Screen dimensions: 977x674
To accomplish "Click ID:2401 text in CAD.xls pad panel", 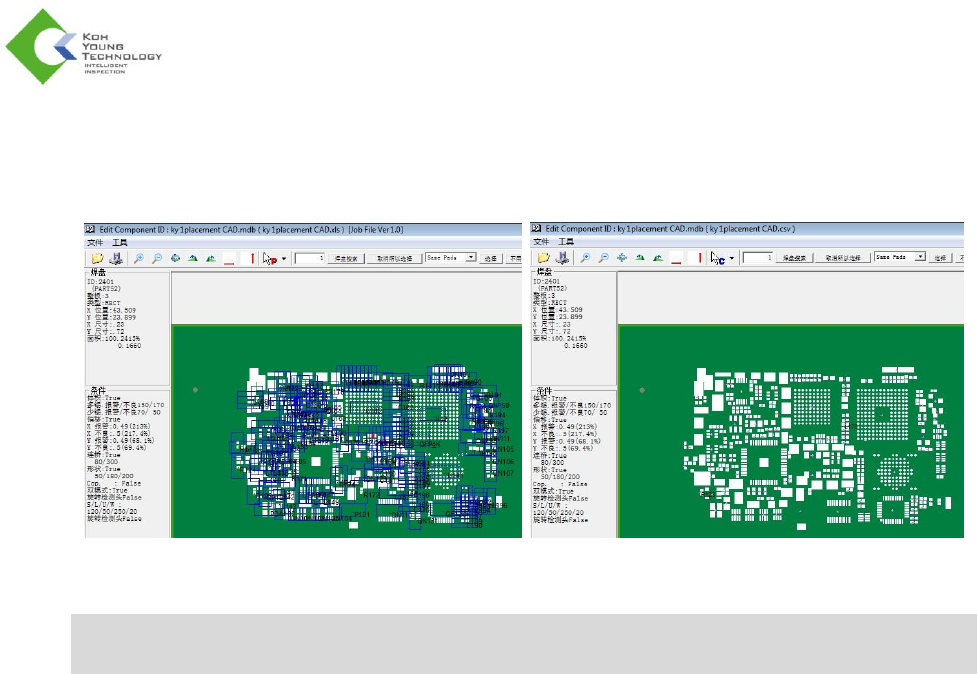I will [101, 282].
